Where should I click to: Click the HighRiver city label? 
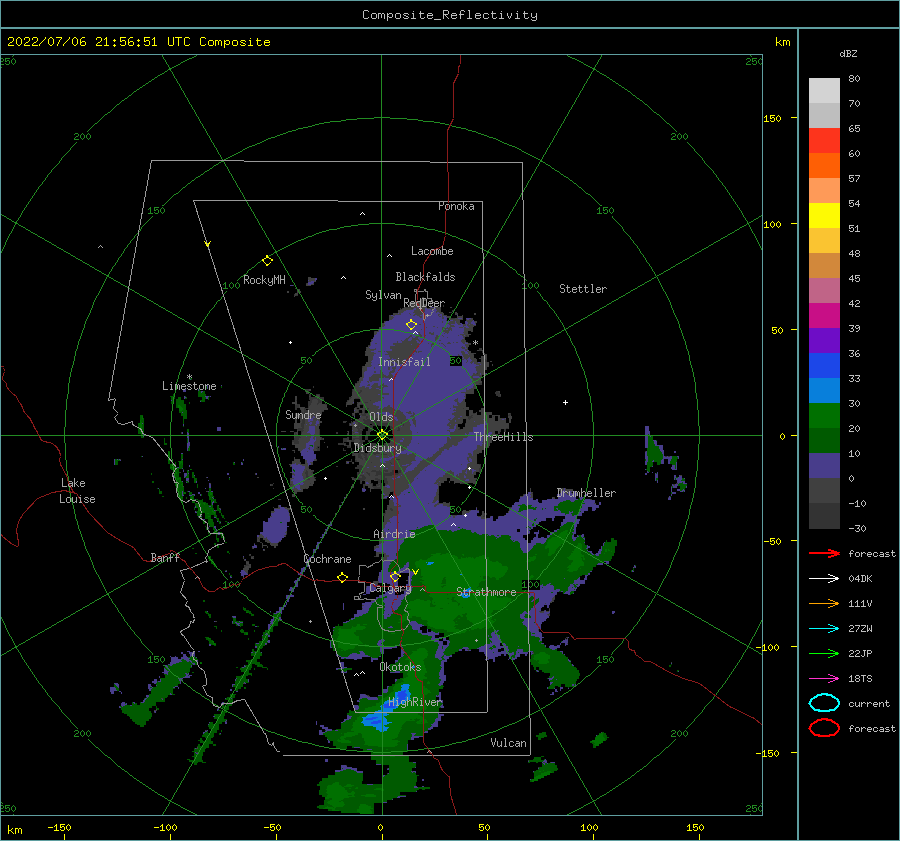pyautogui.click(x=415, y=702)
